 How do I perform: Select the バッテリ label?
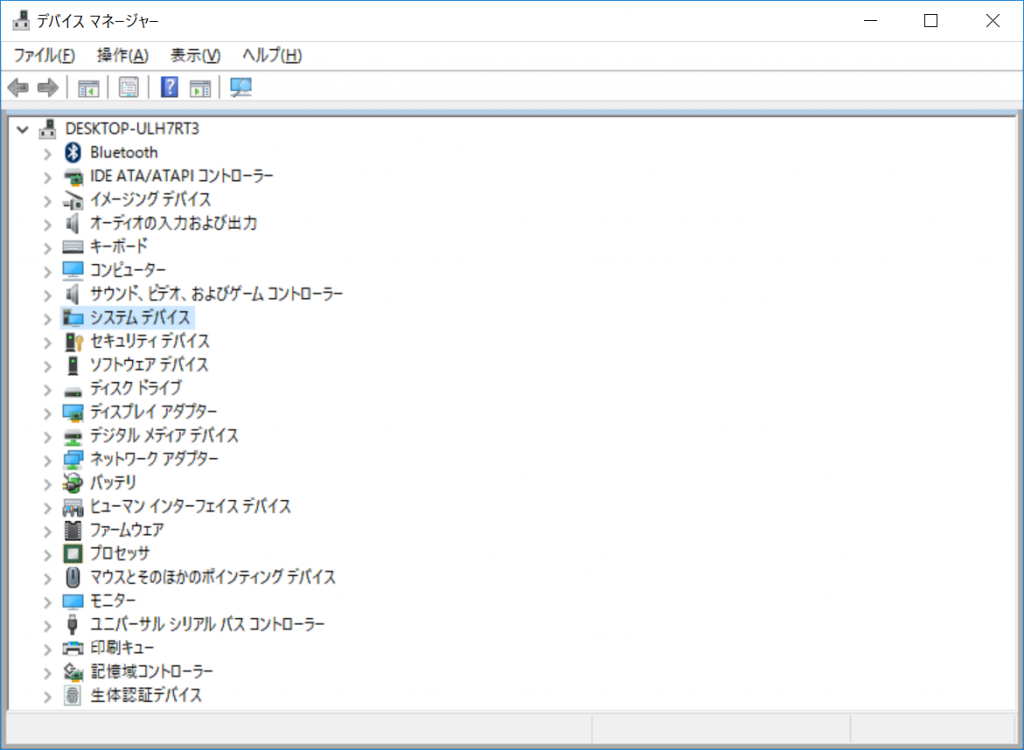[114, 482]
